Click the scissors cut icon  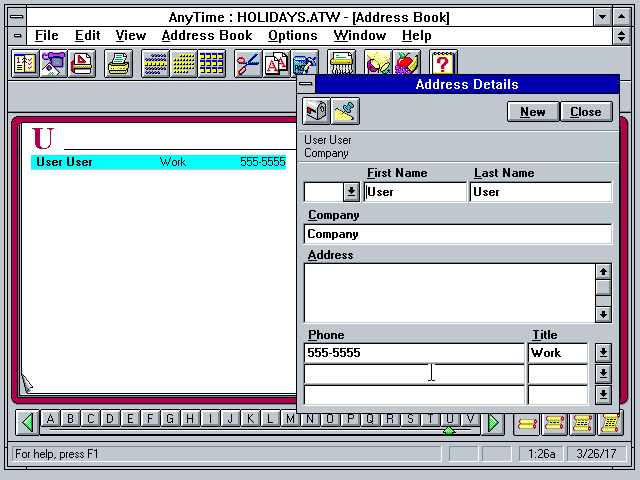[x=248, y=64]
